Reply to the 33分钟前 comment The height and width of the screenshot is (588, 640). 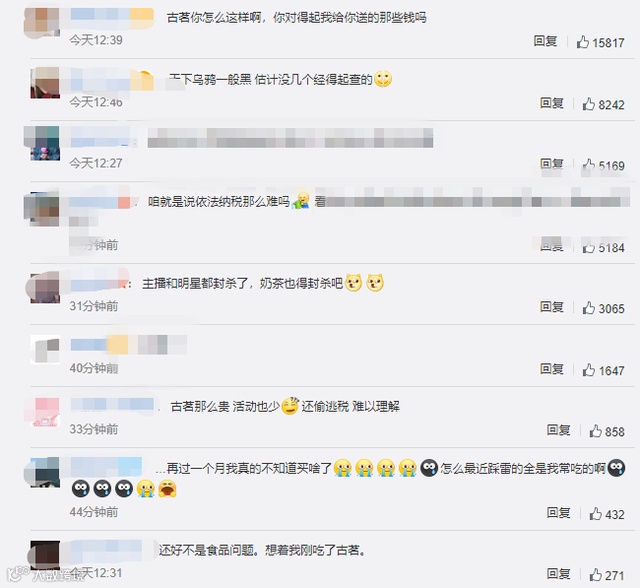558,430
